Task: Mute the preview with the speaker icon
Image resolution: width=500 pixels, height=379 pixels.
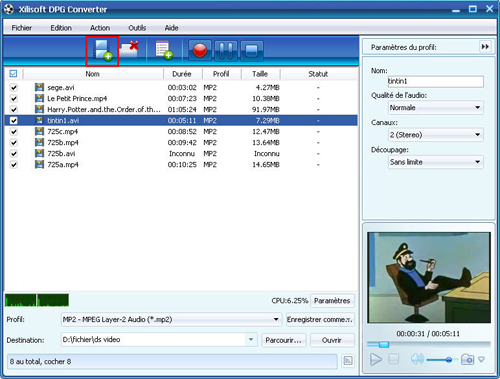Action: click(x=417, y=359)
